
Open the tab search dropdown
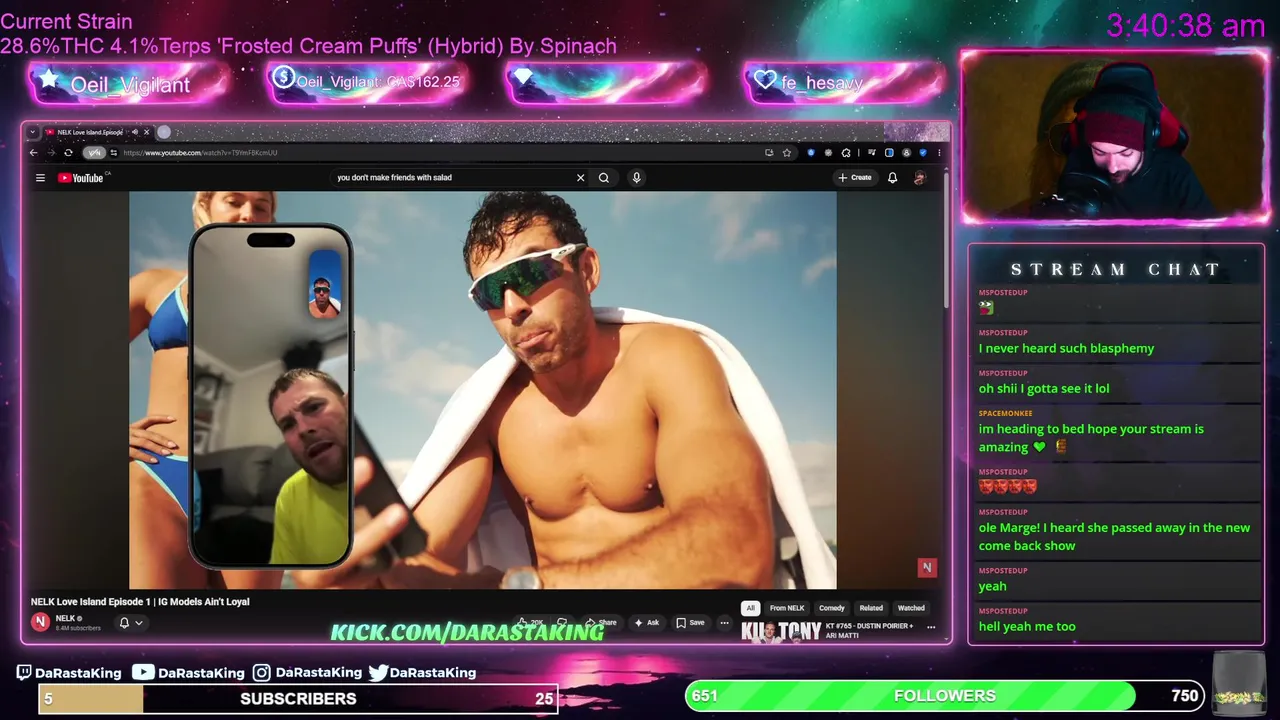tap(33, 132)
